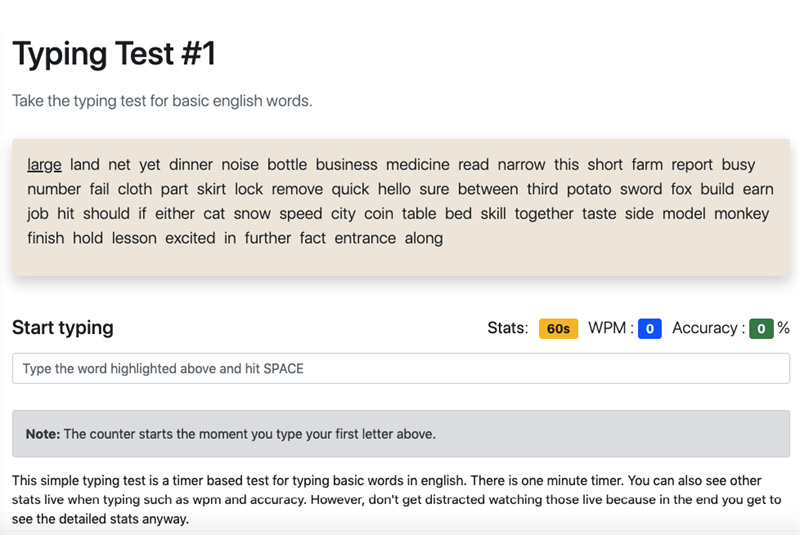Click the word "sword" in the passage
Viewport: 800px width, 535px height.
641,189
